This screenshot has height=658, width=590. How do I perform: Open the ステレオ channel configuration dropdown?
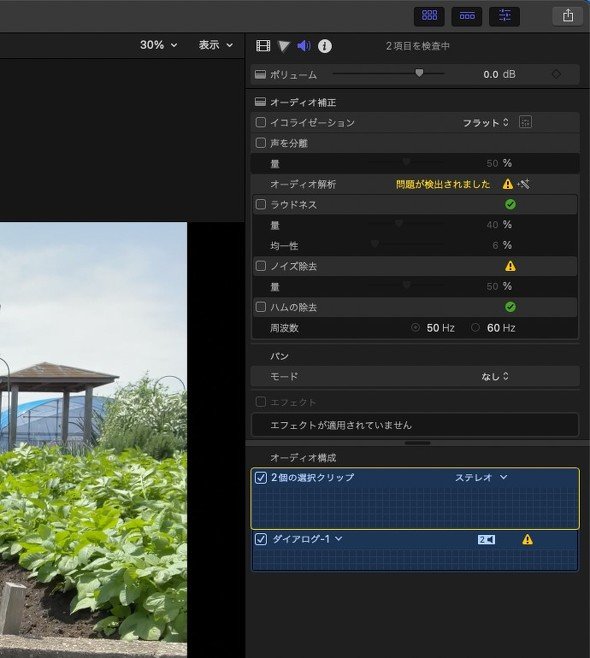tap(481, 477)
